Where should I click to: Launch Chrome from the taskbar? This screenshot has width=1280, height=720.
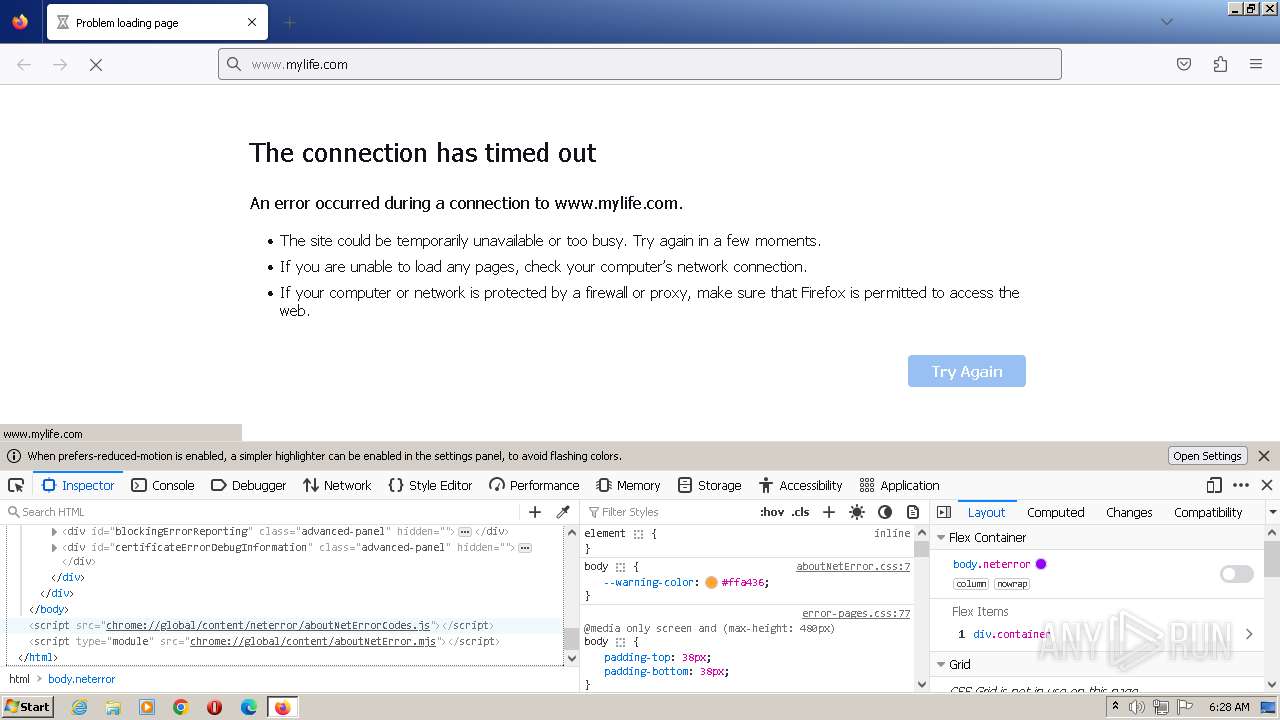(x=181, y=707)
